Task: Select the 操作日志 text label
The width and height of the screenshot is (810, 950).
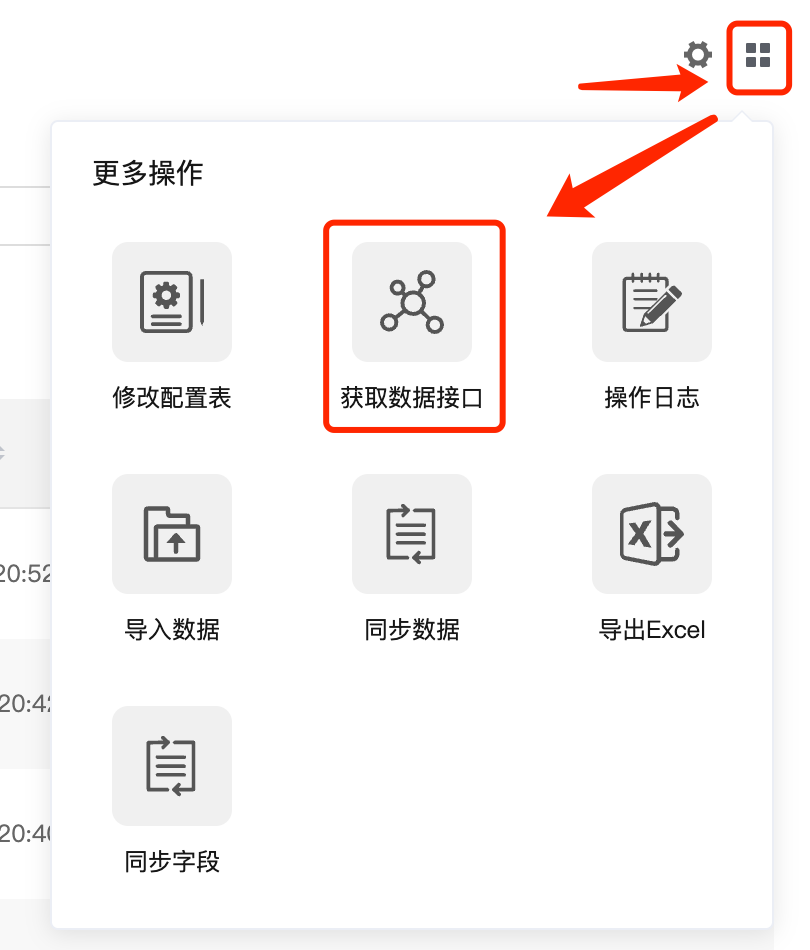Action: tap(652, 398)
